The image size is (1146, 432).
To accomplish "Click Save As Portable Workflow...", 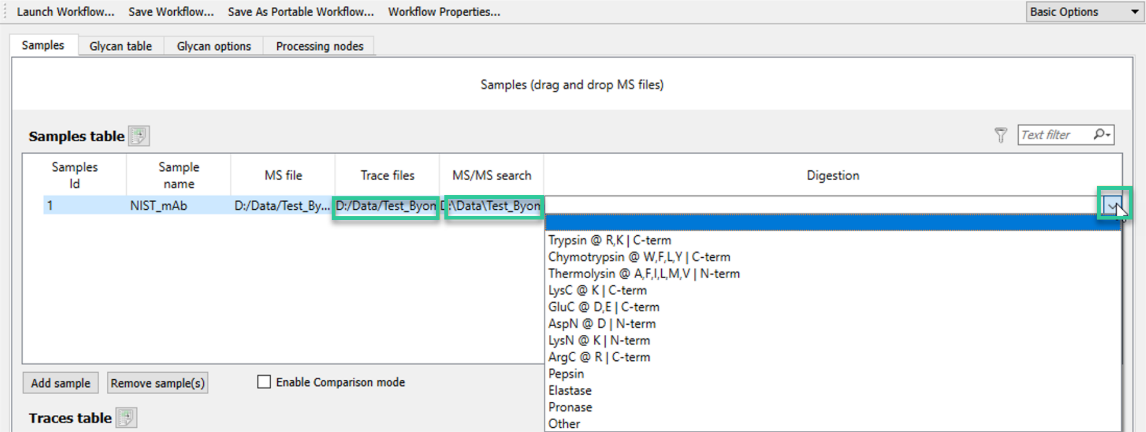I will pyautogui.click(x=301, y=12).
